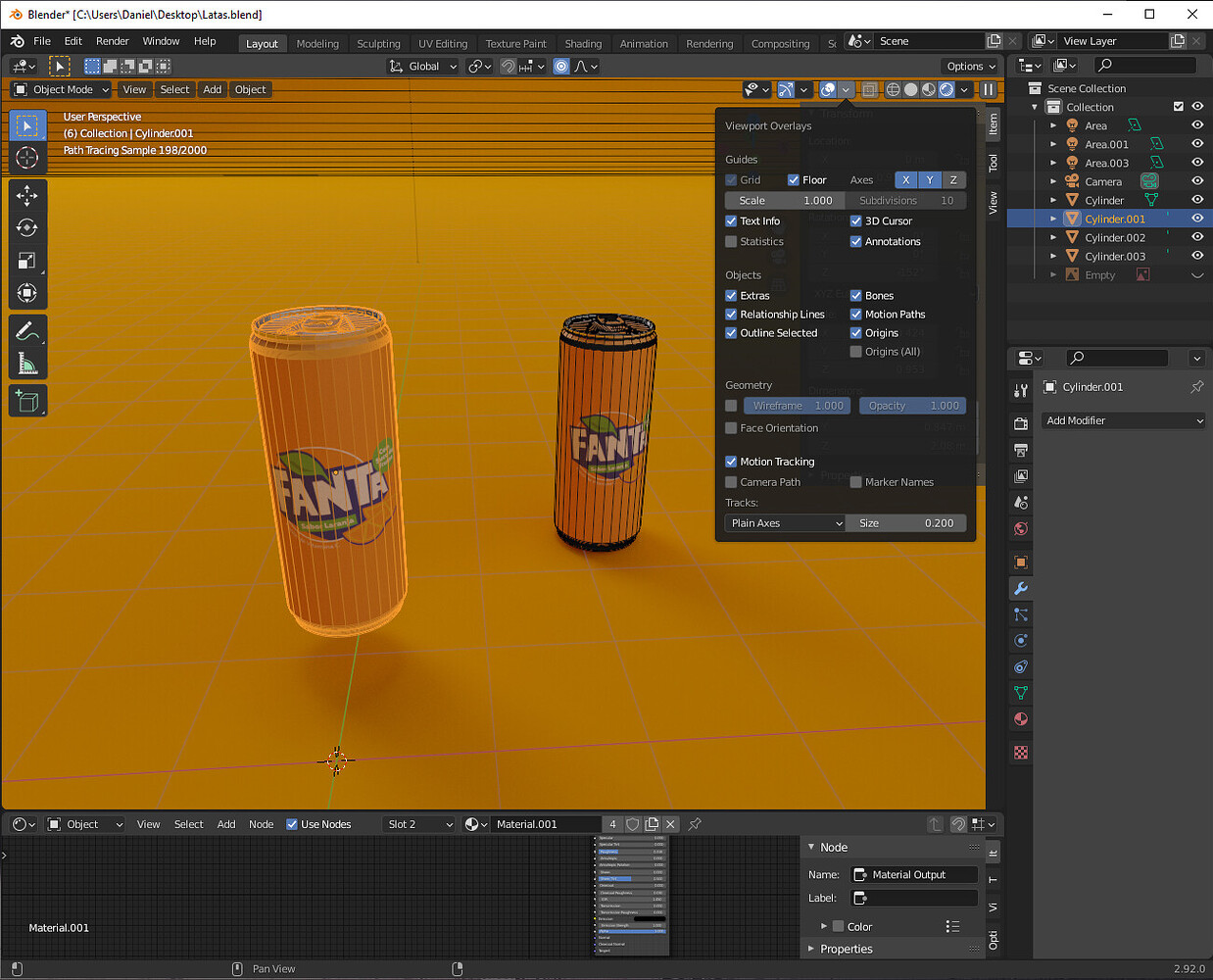Uncheck the Text Info overlay
The width and height of the screenshot is (1213, 980).
731,221
